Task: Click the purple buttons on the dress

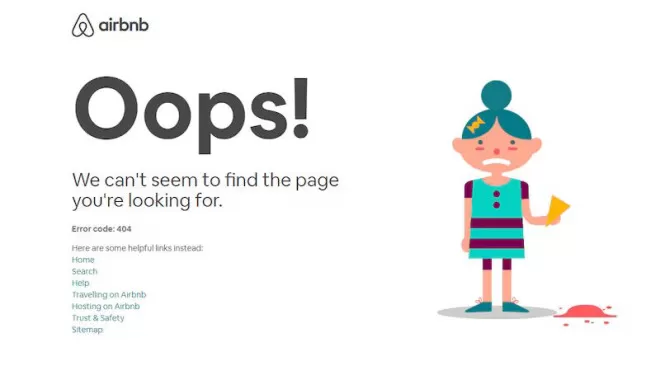Action: 496,200
